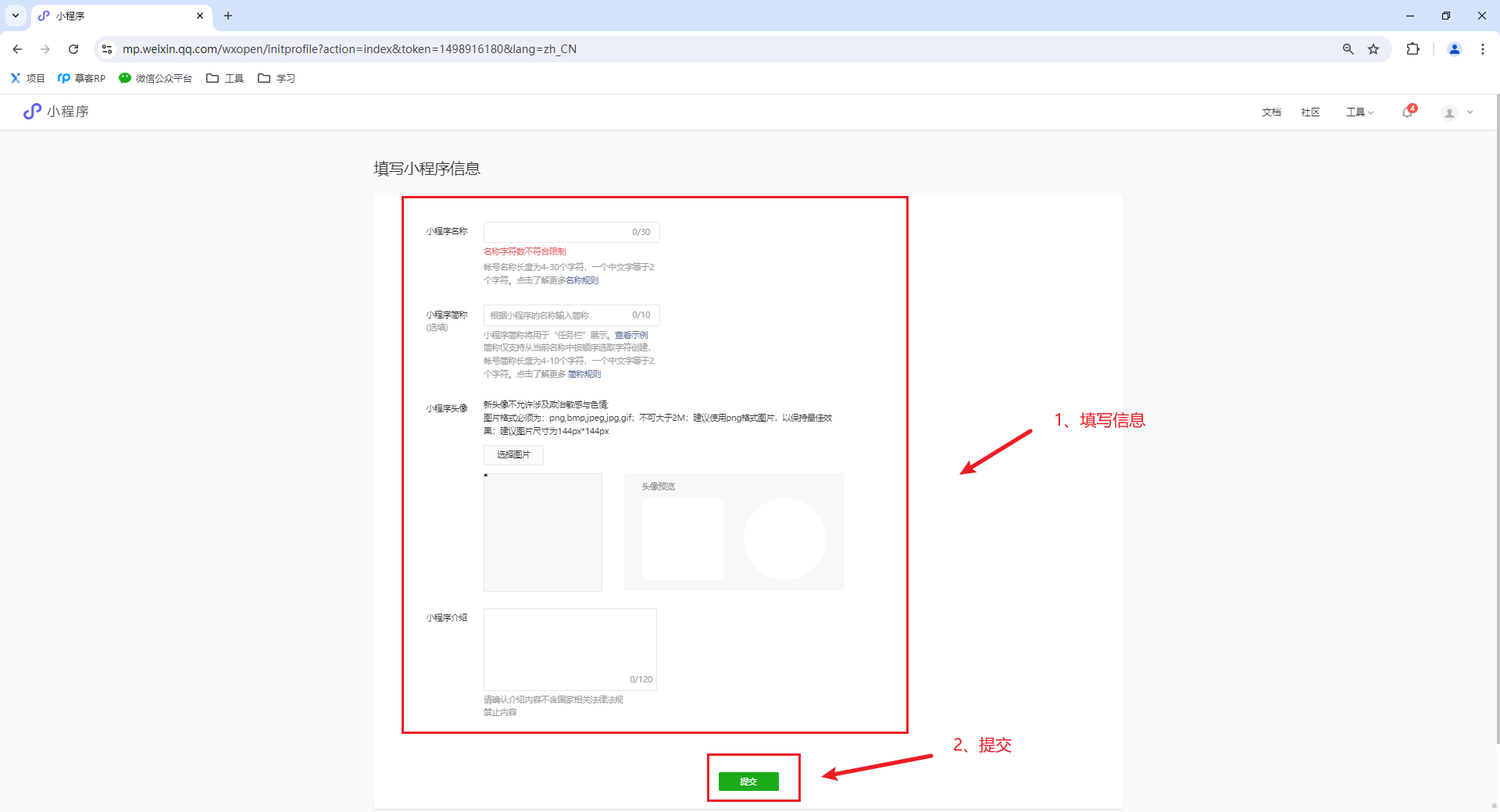Click the 小程序 logo in header
Screen dimensions: 1500x812
pyautogui.click(x=56, y=112)
